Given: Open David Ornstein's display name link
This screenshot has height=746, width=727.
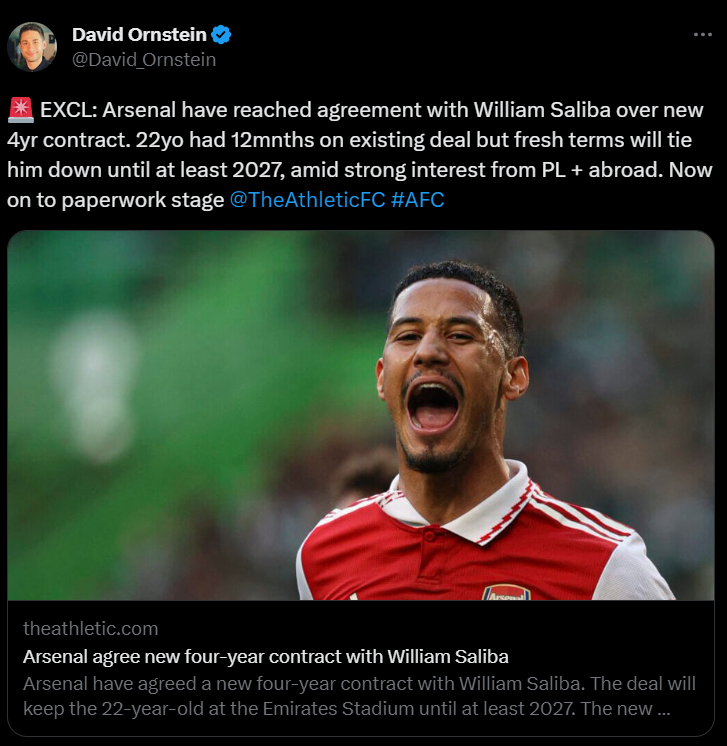Looking at the screenshot, I should pos(139,35).
